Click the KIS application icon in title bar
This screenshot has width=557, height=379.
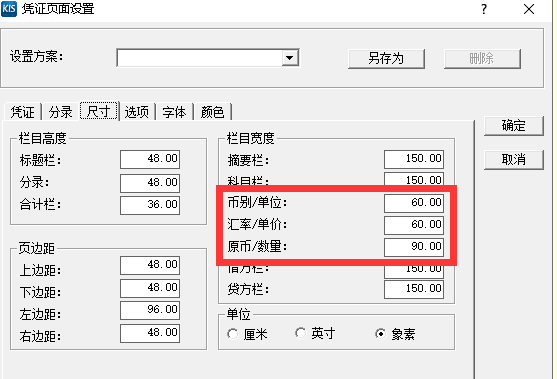pyautogui.click(x=9, y=9)
